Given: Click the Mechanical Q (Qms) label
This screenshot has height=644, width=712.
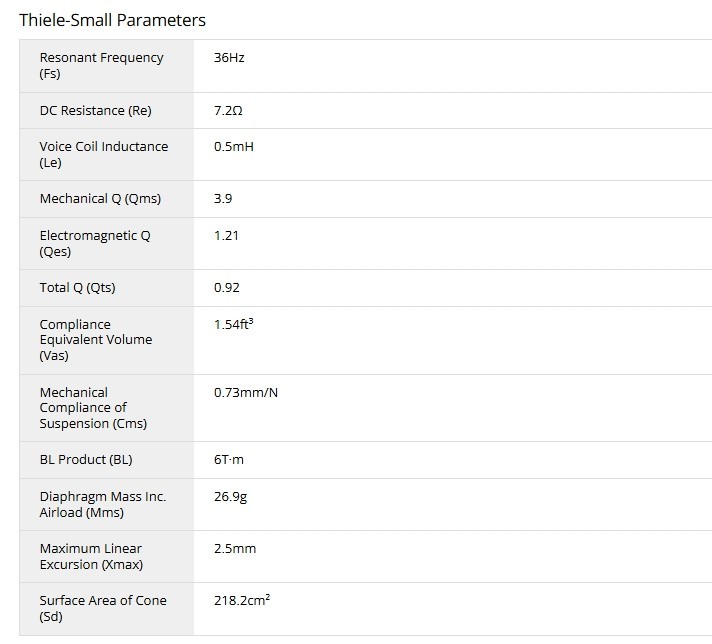Looking at the screenshot, I should [x=100, y=199].
